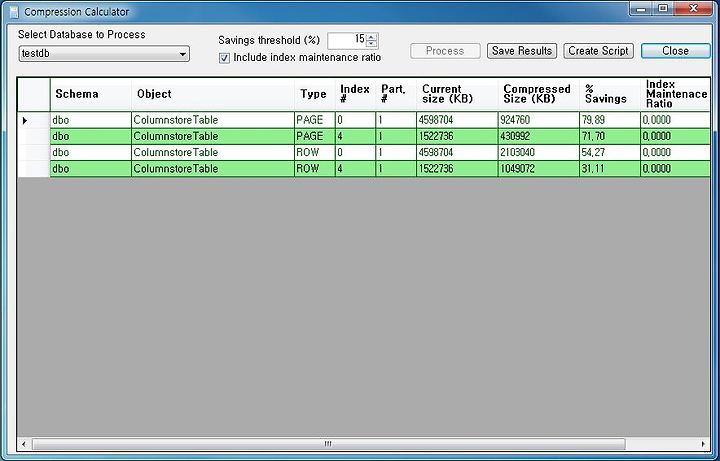Close window with red X button
This screenshot has height=461, width=720.
(693, 9)
